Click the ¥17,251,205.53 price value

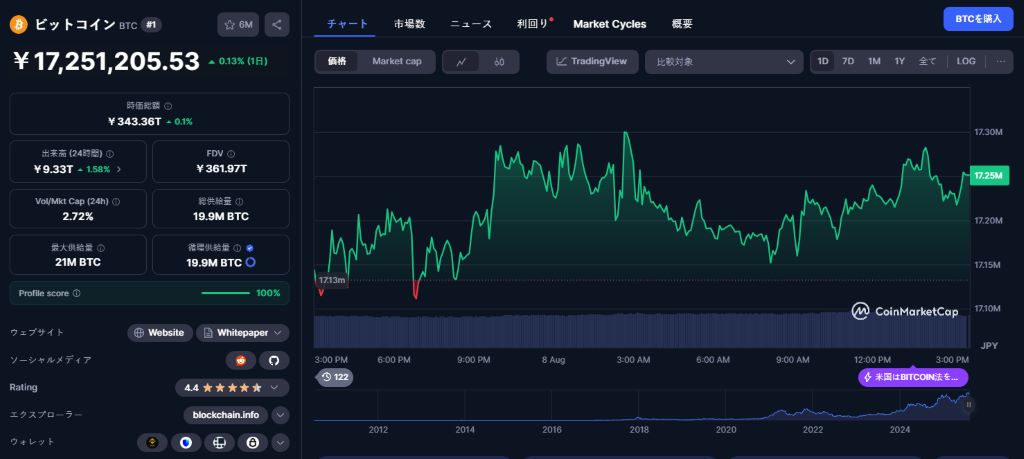106,61
